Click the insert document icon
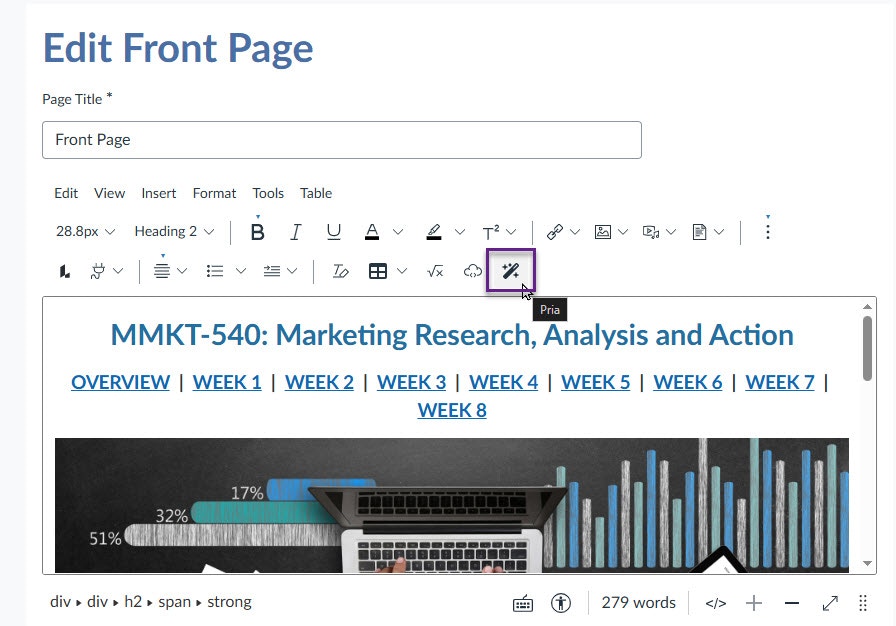896x626 pixels. click(x=699, y=232)
